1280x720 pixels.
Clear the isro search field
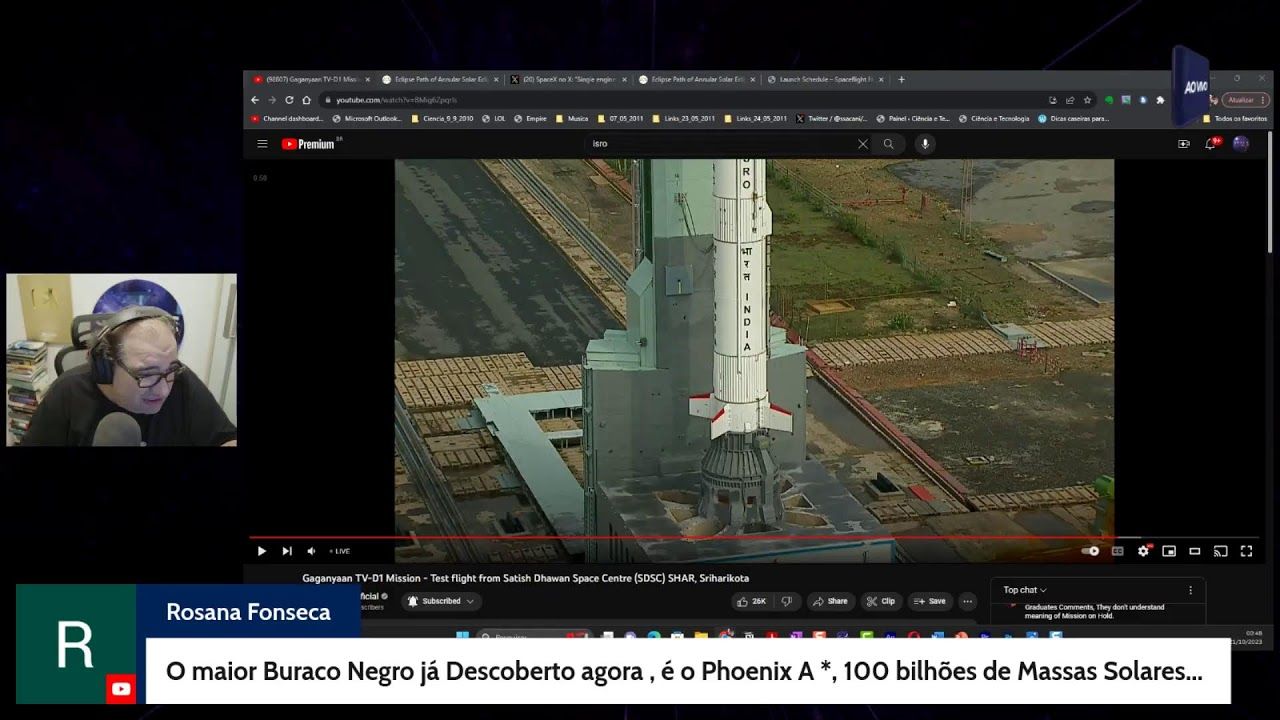click(x=863, y=143)
